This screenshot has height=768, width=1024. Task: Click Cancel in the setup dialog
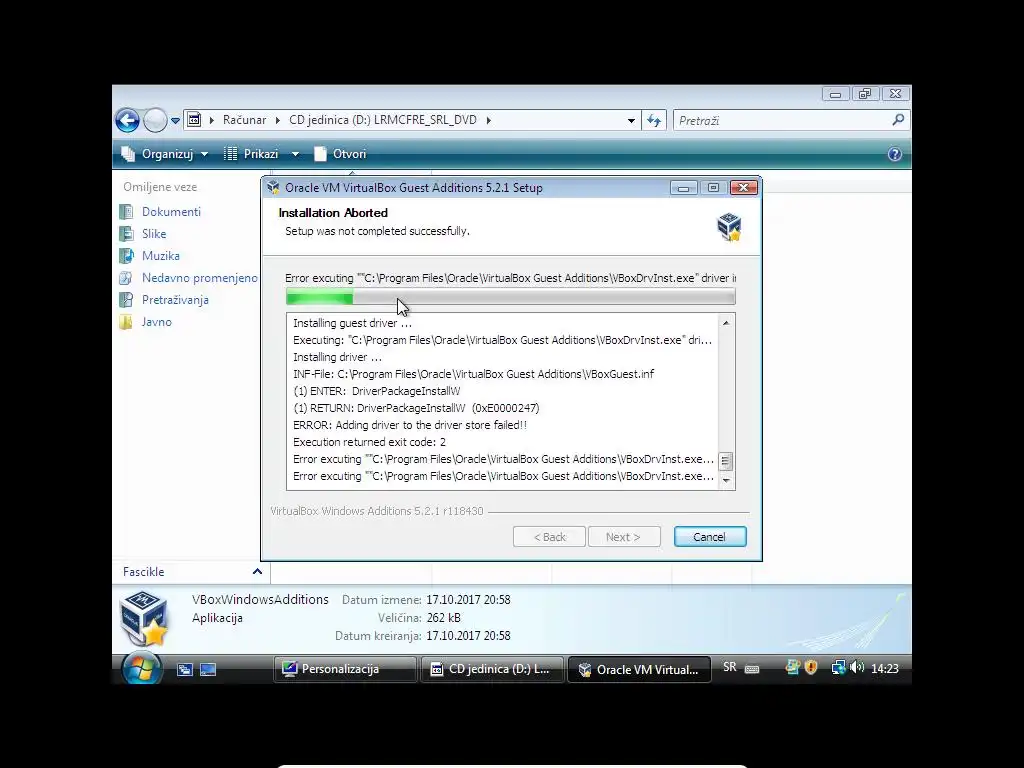pyautogui.click(x=710, y=537)
